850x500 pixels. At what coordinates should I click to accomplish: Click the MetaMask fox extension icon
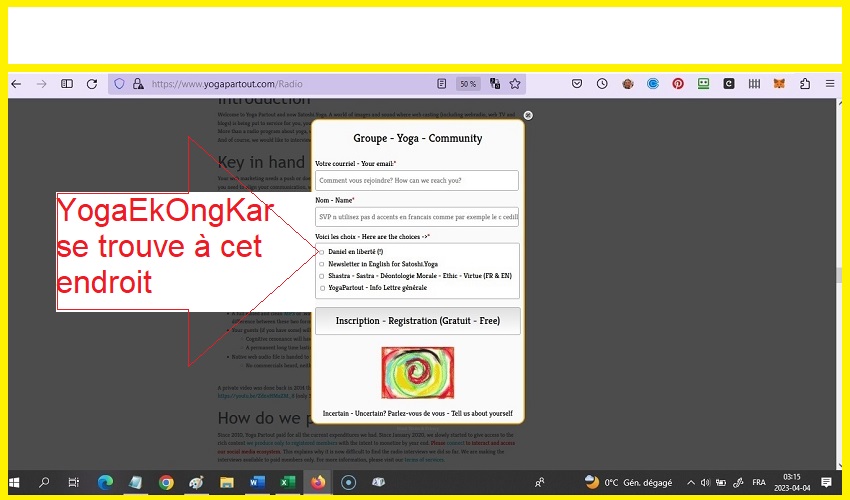[x=779, y=84]
